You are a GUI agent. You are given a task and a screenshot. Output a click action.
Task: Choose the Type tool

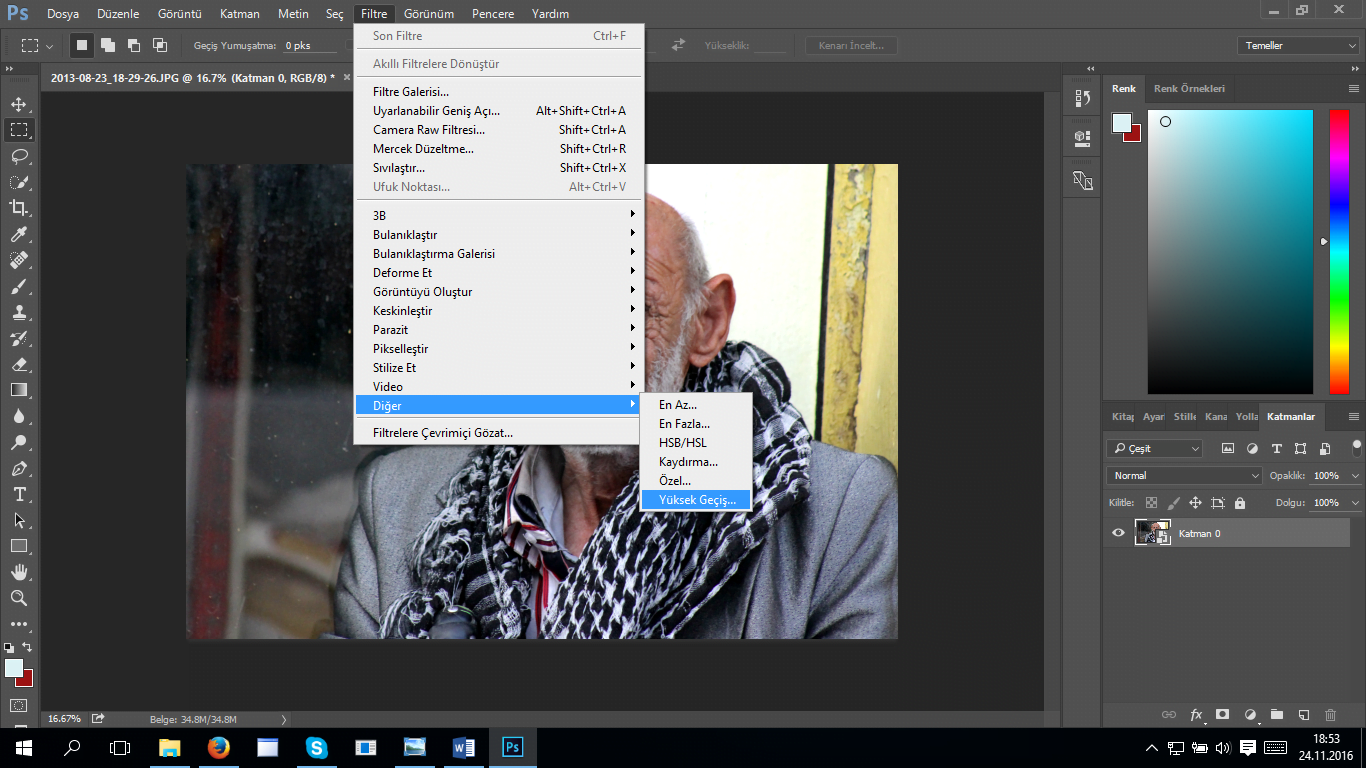click(20, 493)
